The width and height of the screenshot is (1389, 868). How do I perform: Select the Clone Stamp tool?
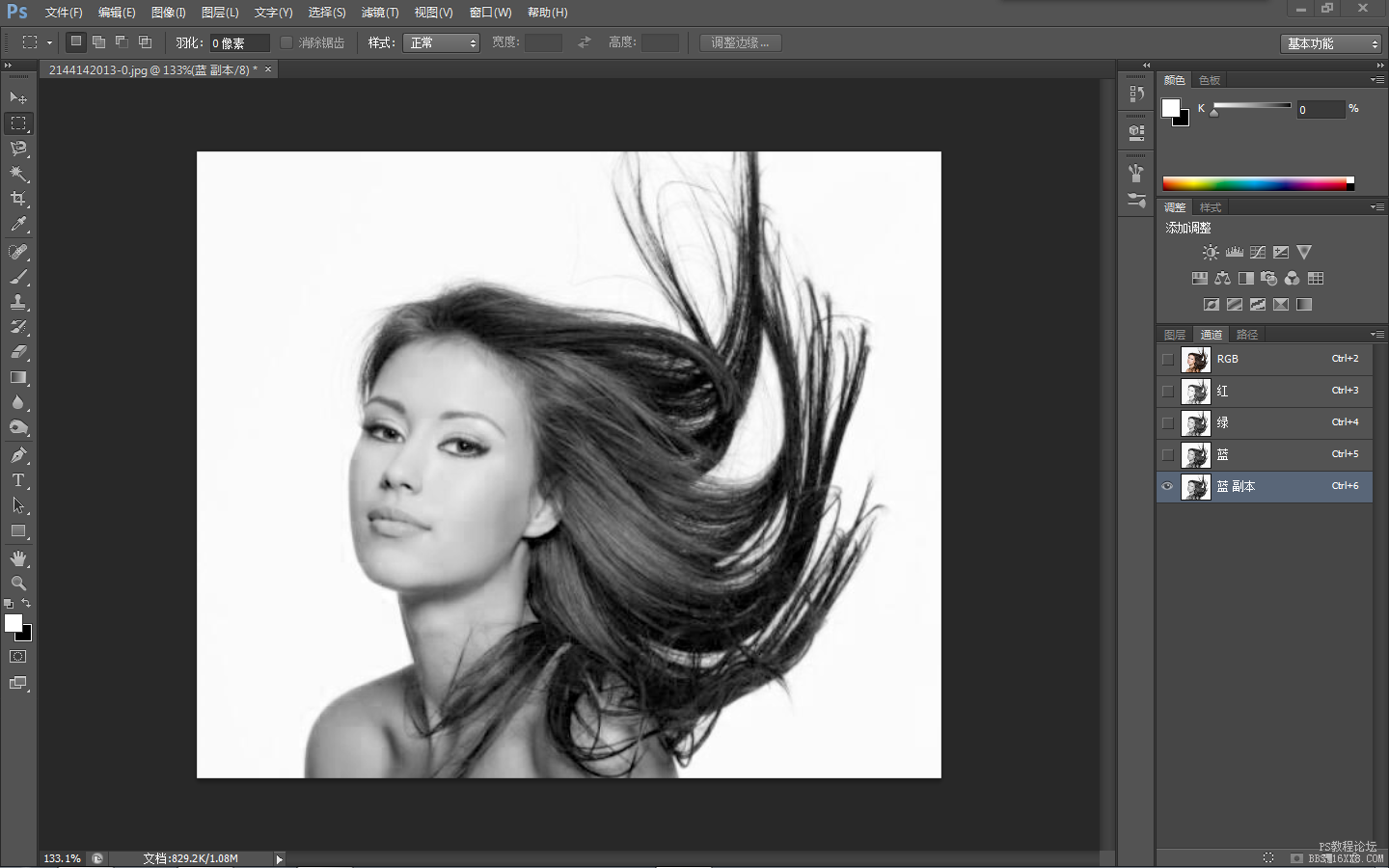18,302
